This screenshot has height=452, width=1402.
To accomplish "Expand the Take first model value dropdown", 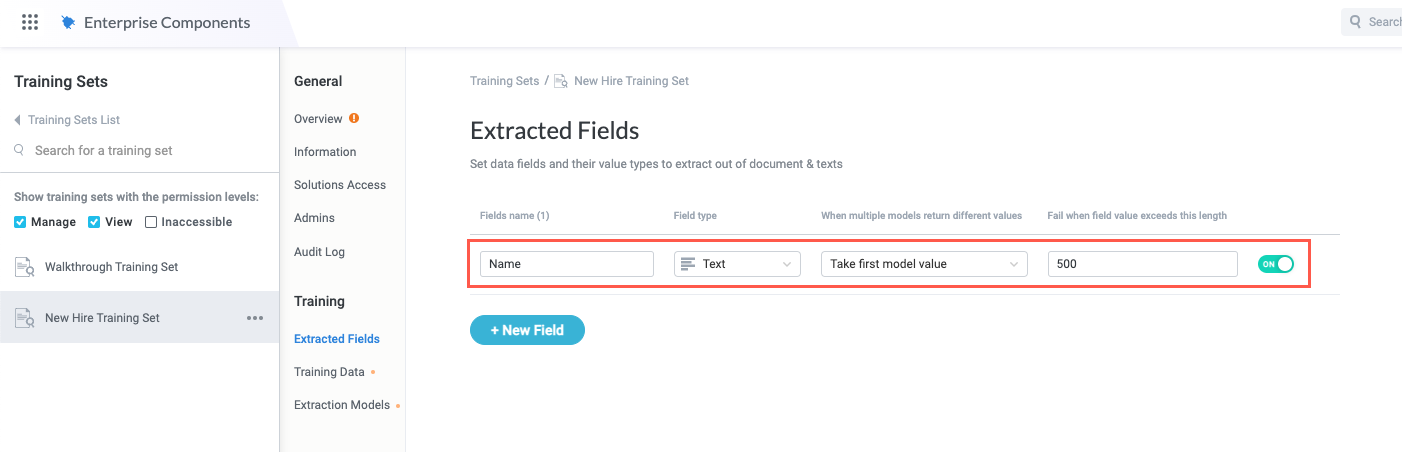I will [x=924, y=264].
